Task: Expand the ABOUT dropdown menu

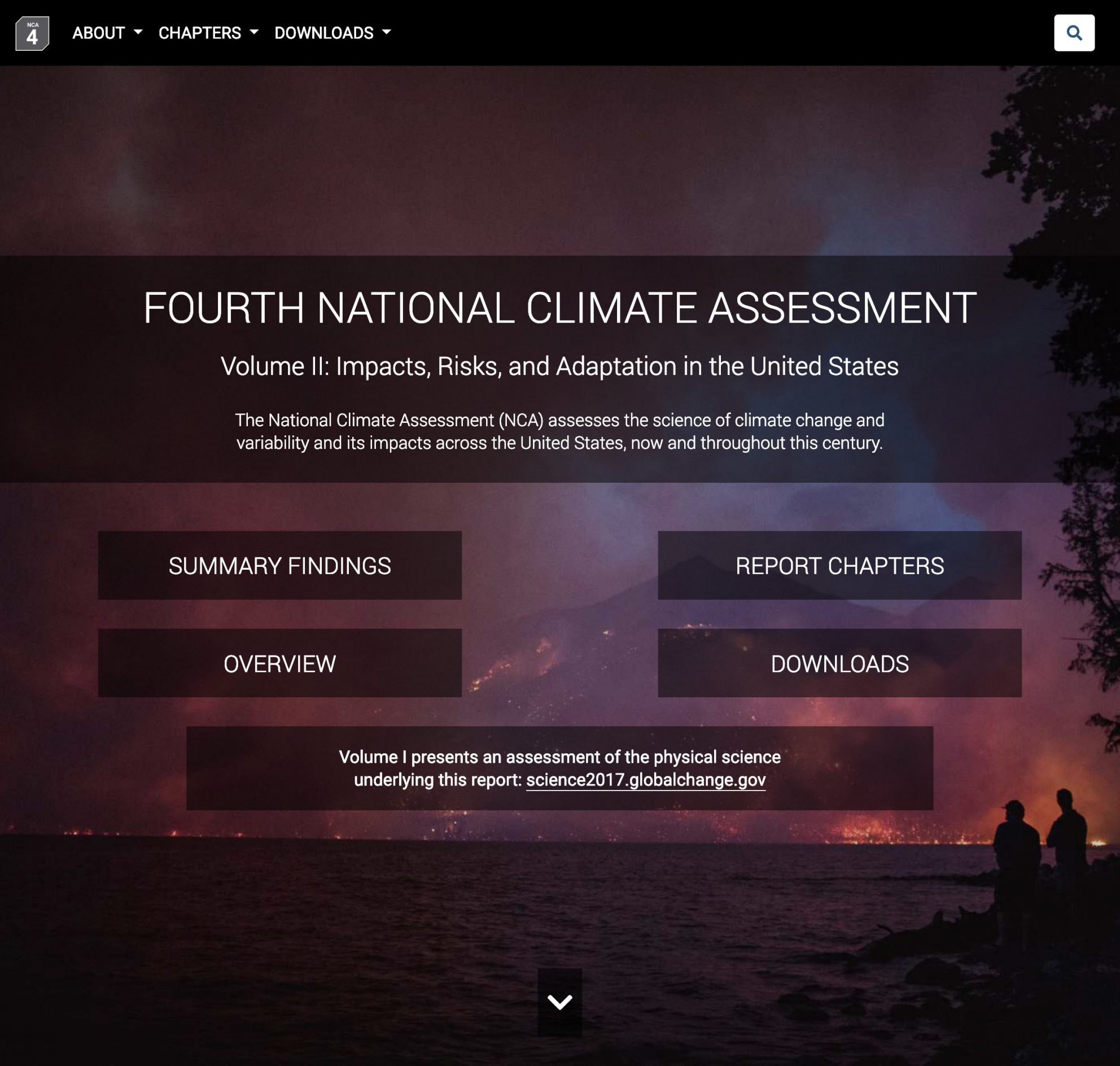Action: tap(107, 33)
